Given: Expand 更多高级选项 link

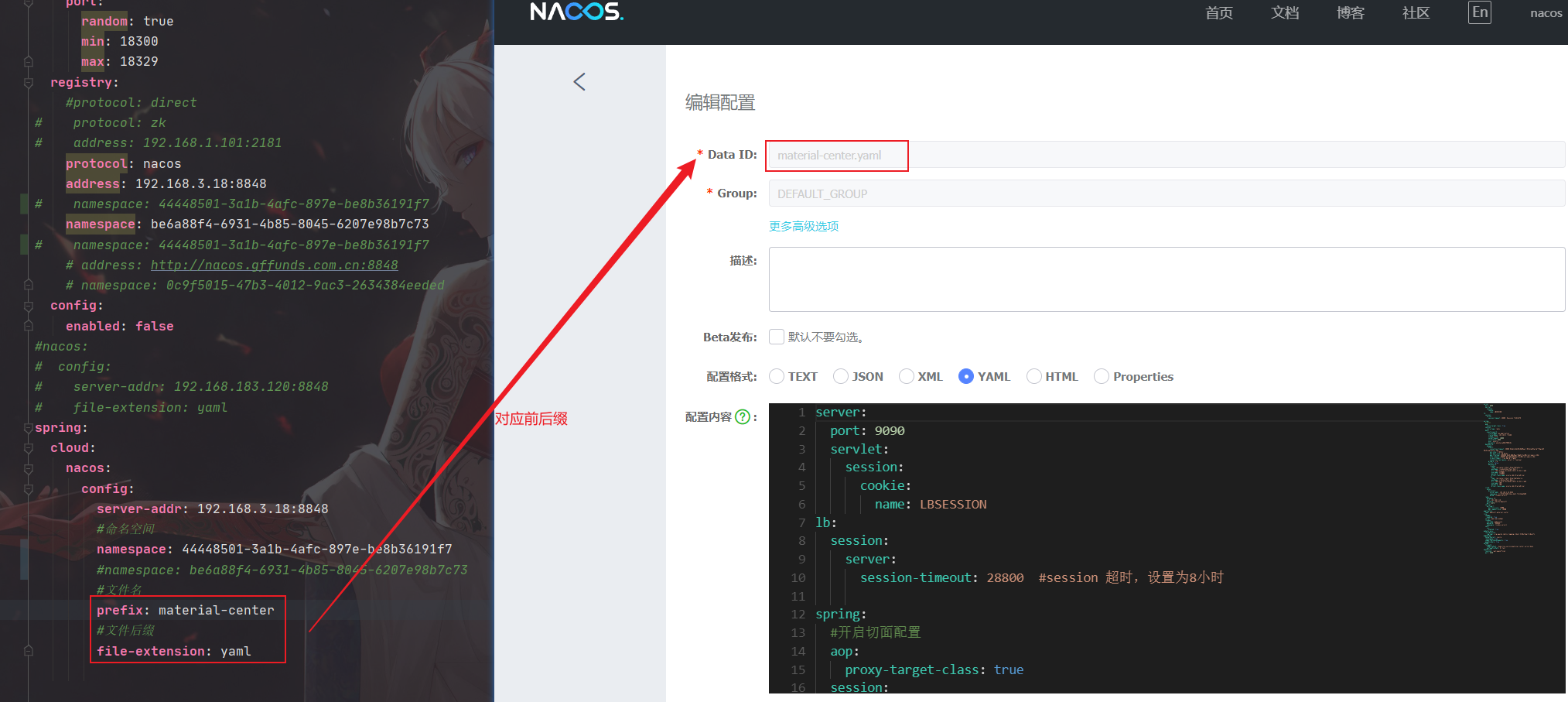Looking at the screenshot, I should click(x=804, y=226).
